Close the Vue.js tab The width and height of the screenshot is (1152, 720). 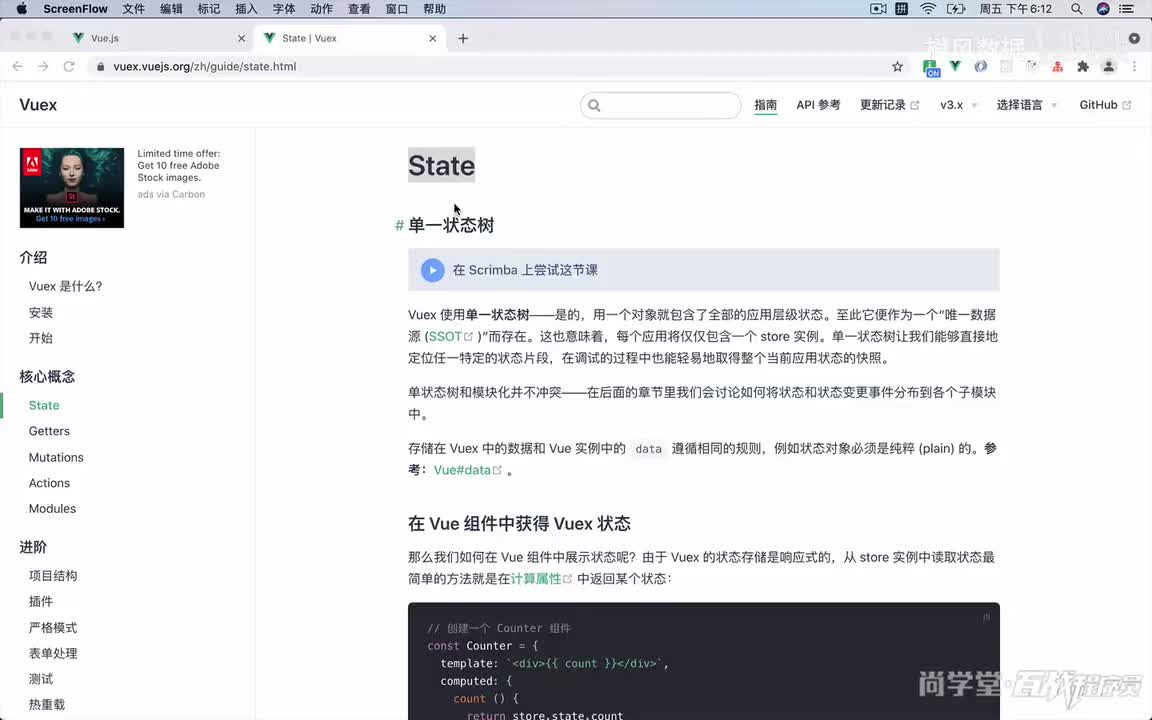(241, 38)
